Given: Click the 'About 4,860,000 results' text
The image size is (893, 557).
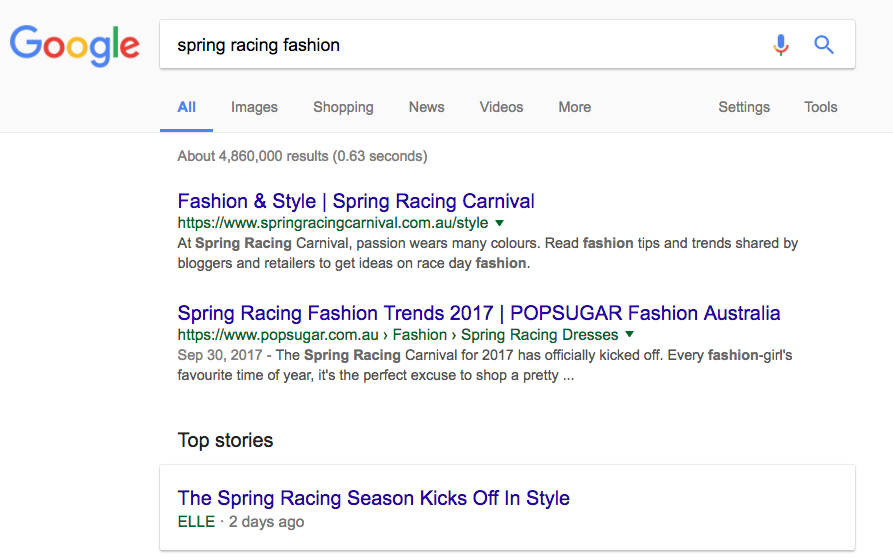Looking at the screenshot, I should 302,156.
